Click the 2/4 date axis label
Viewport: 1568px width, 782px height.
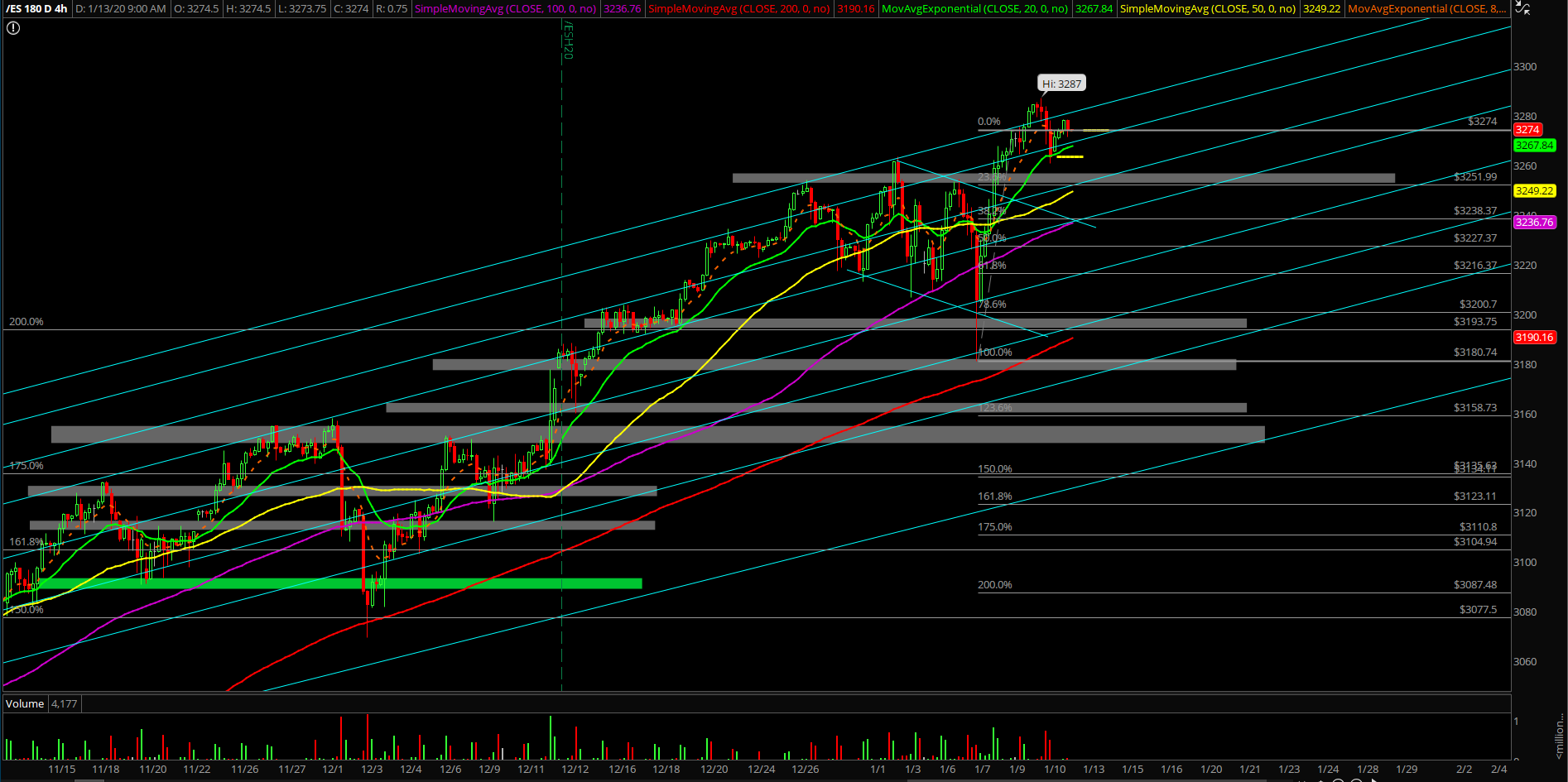(1498, 770)
